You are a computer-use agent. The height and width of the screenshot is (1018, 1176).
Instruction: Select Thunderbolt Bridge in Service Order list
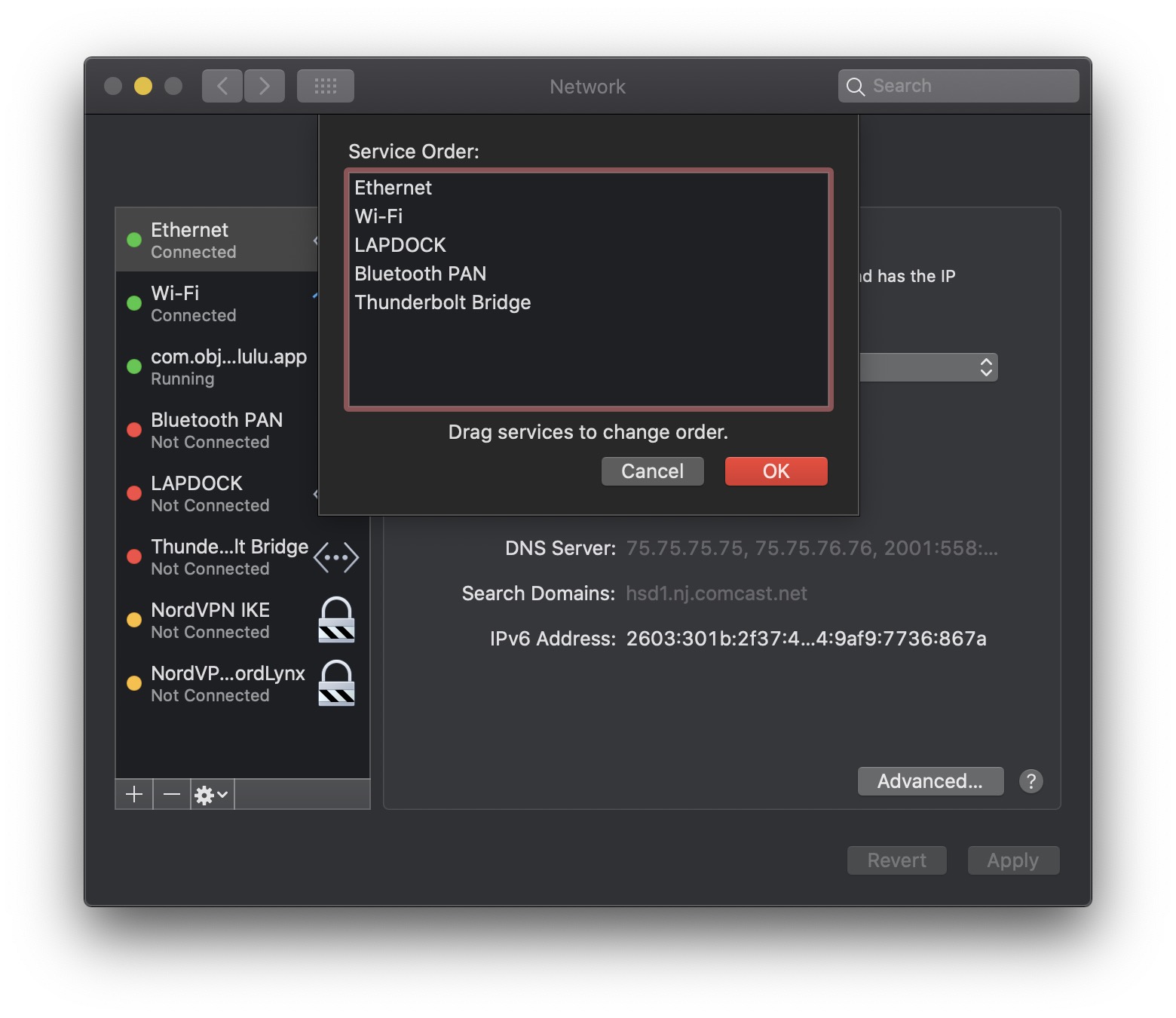click(443, 302)
